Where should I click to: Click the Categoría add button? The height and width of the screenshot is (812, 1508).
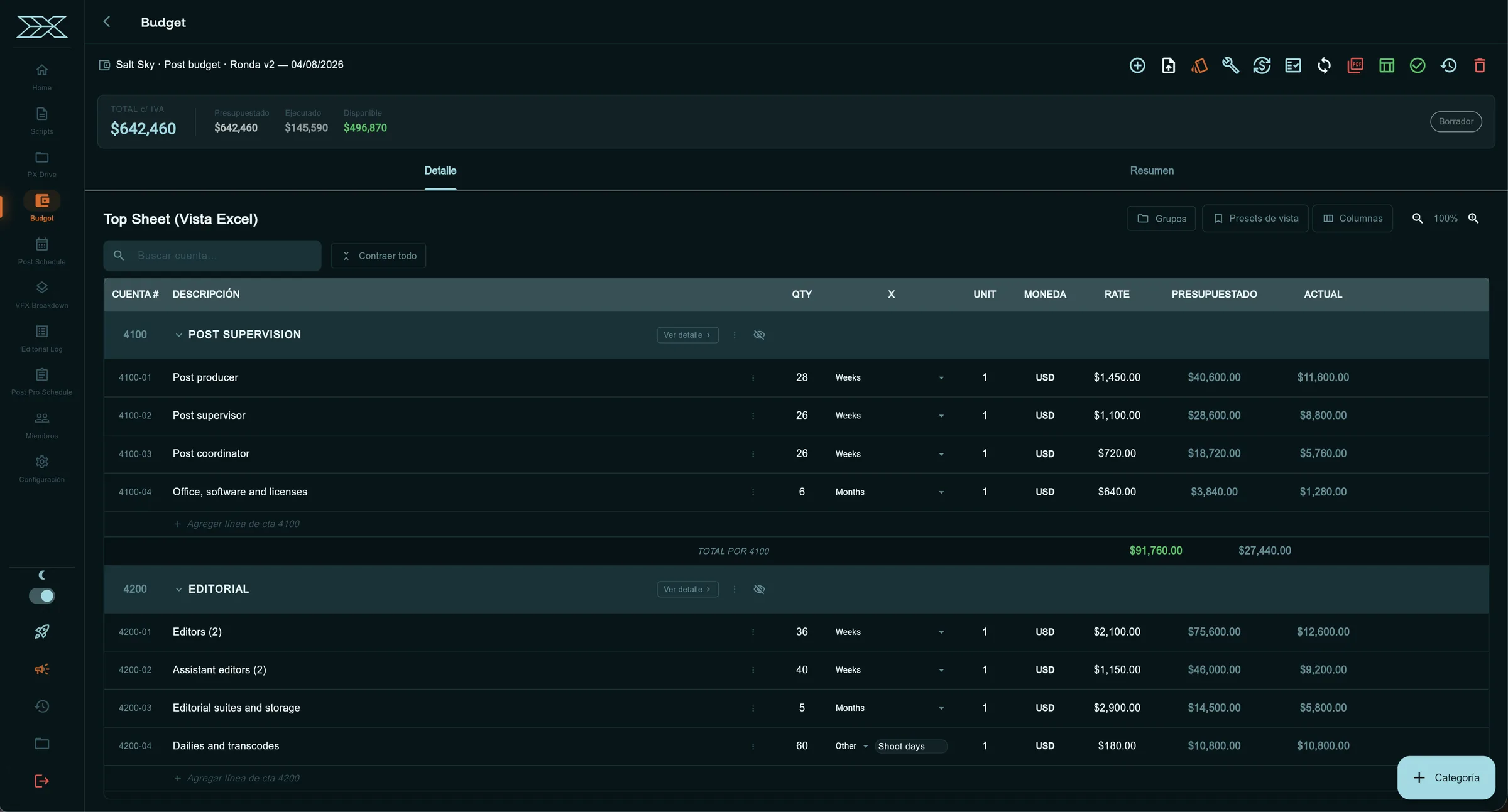pos(1446,778)
